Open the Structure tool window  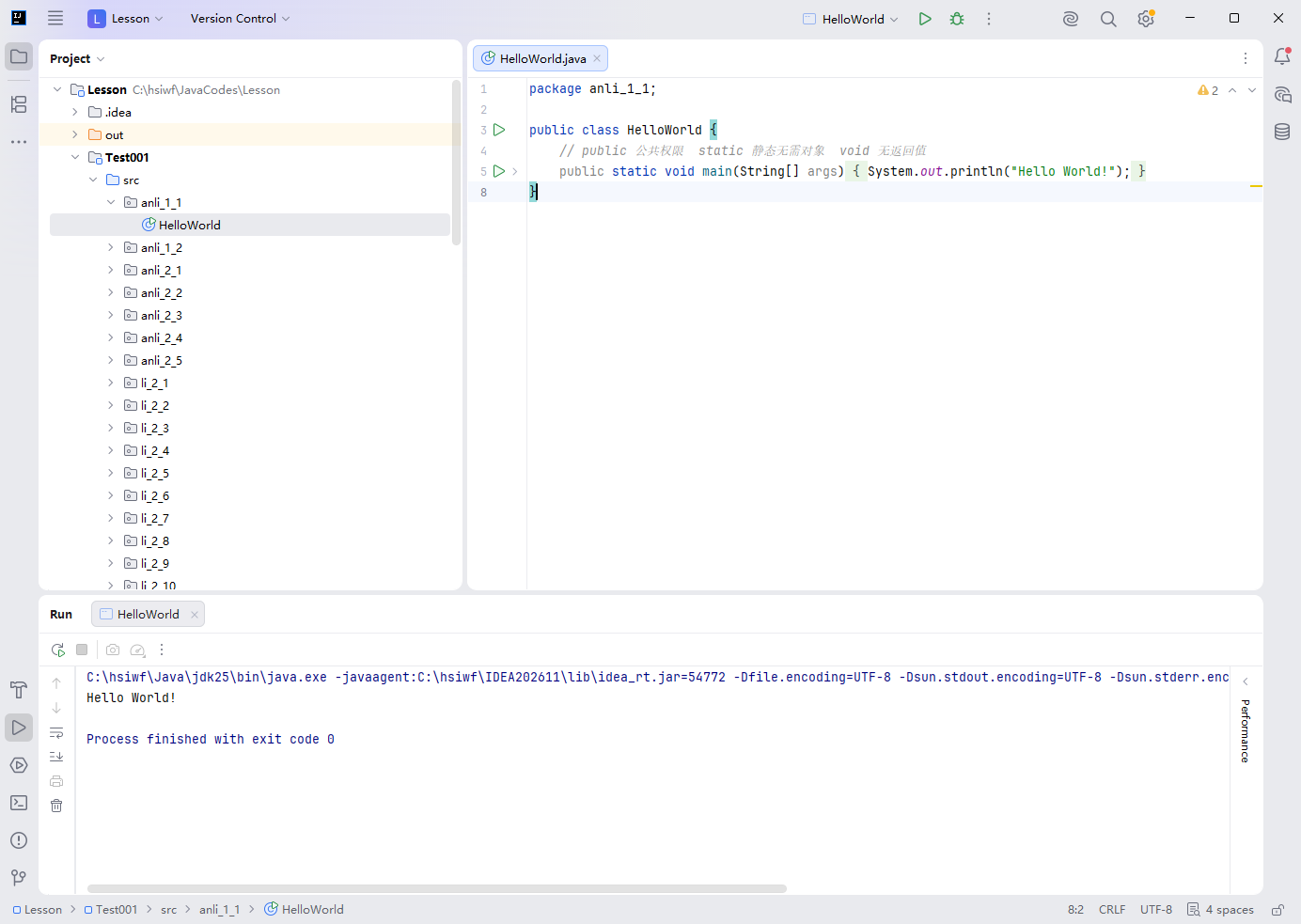click(19, 104)
